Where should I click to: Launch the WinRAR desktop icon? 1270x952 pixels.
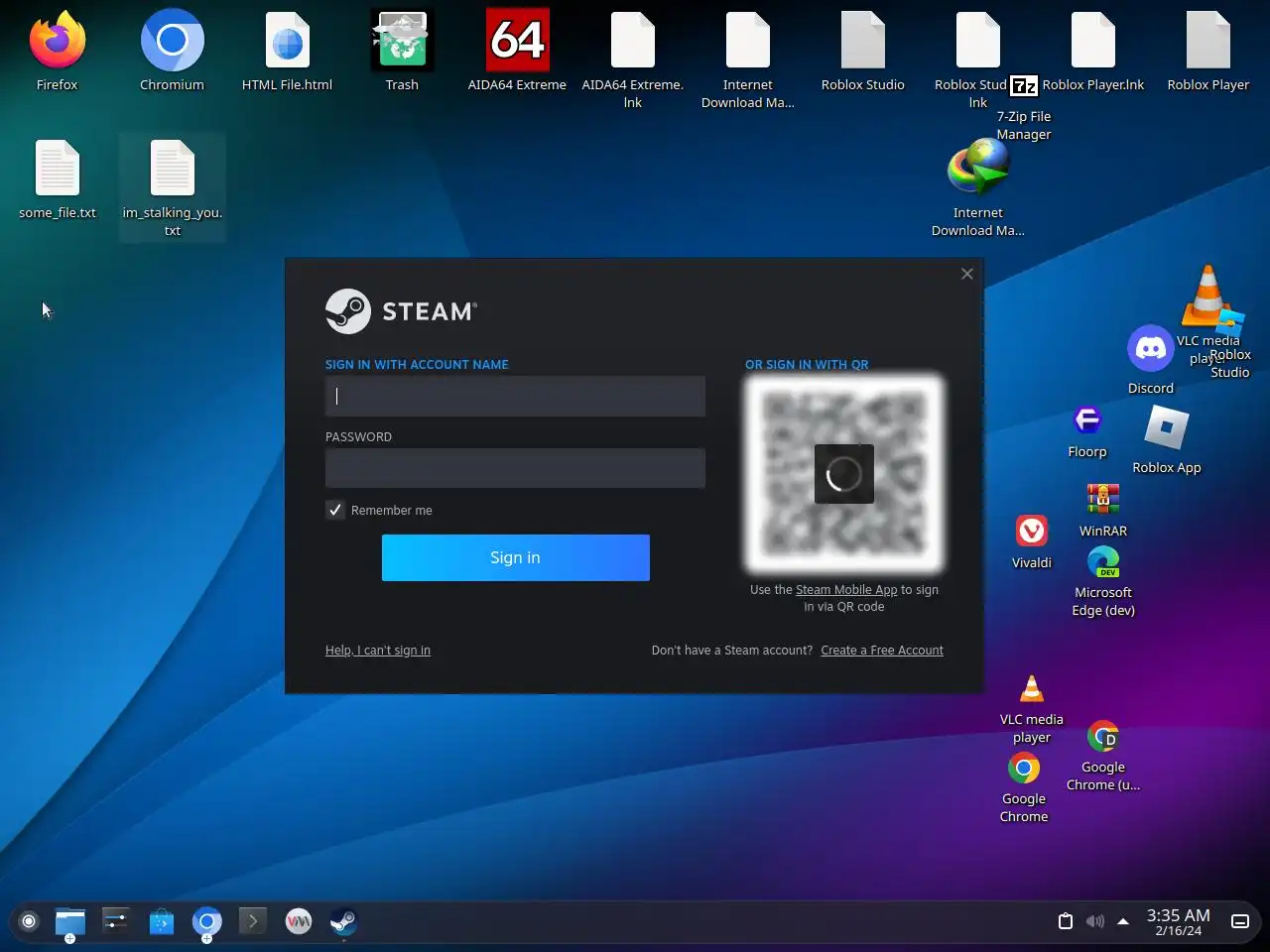(x=1103, y=499)
